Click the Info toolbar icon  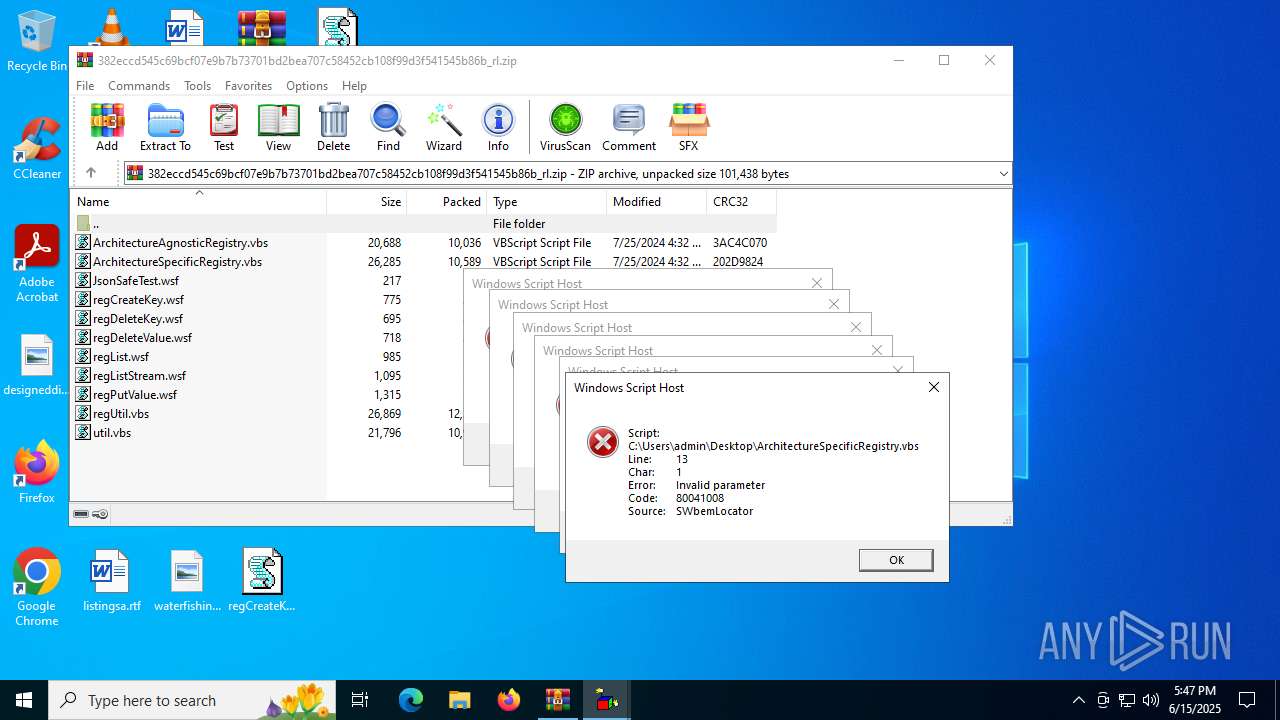tap(498, 127)
